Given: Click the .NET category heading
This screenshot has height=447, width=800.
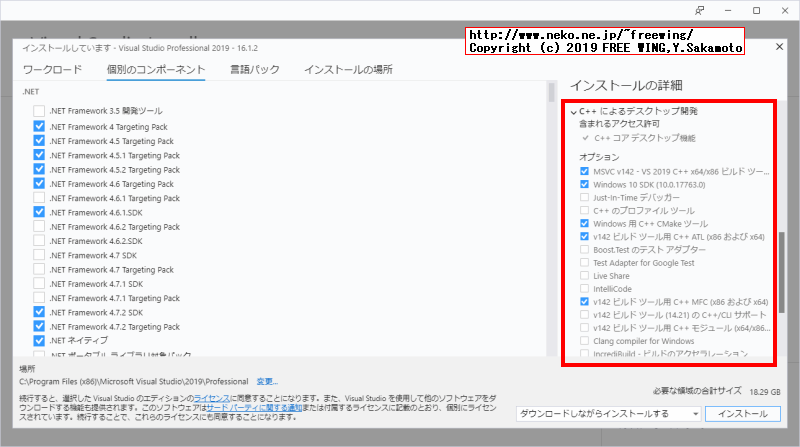Looking at the screenshot, I should pyautogui.click(x=31, y=91).
